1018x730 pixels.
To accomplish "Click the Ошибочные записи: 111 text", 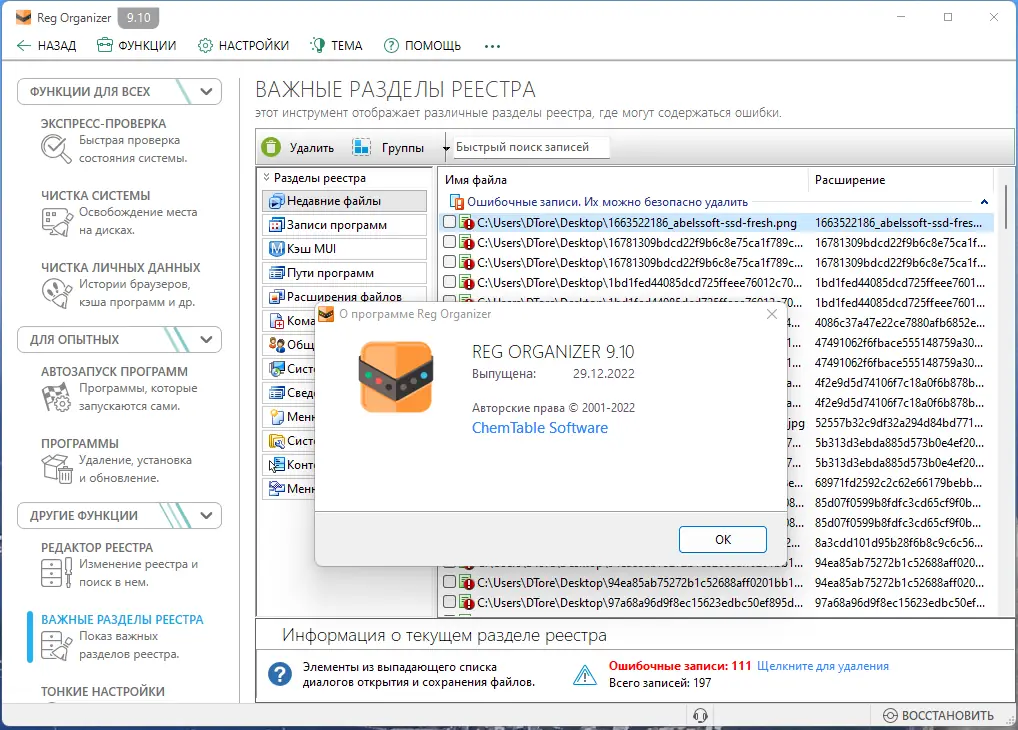I will pyautogui.click(x=680, y=666).
